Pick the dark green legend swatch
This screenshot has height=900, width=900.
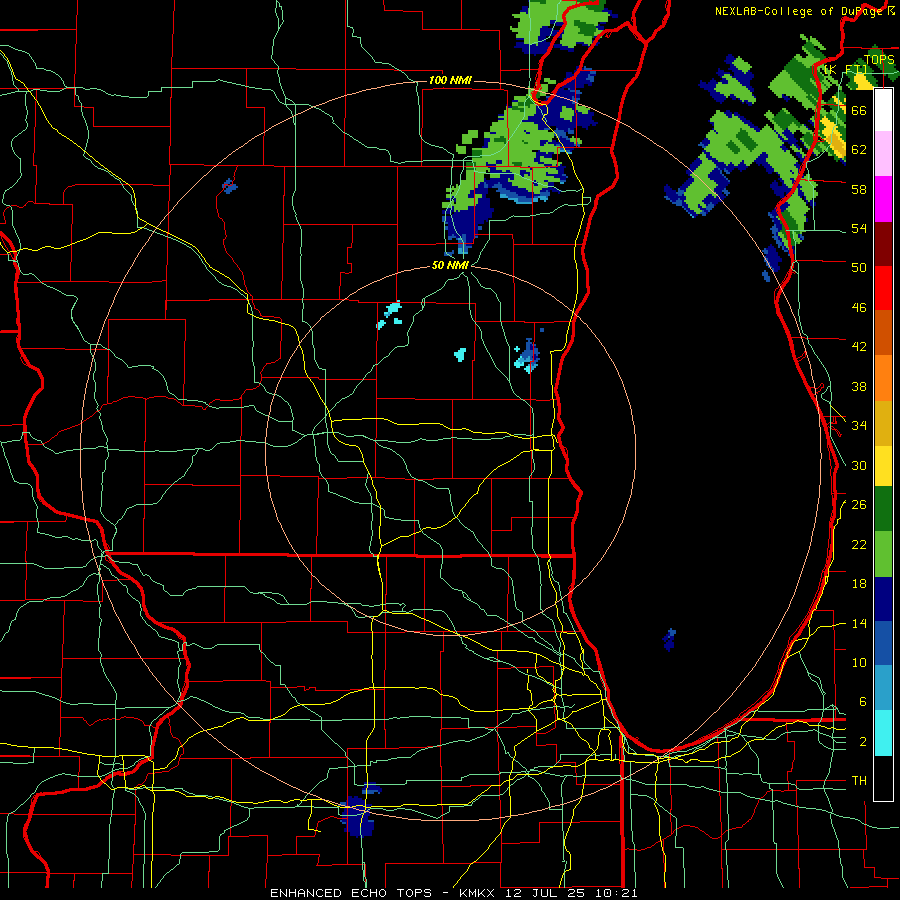pos(883,509)
